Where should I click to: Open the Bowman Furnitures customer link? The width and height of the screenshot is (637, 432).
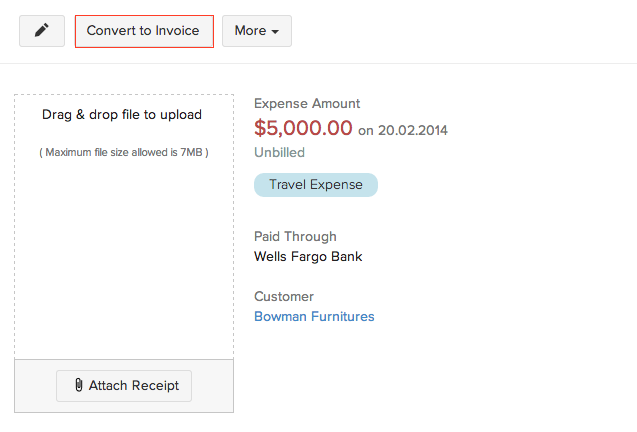tap(314, 317)
